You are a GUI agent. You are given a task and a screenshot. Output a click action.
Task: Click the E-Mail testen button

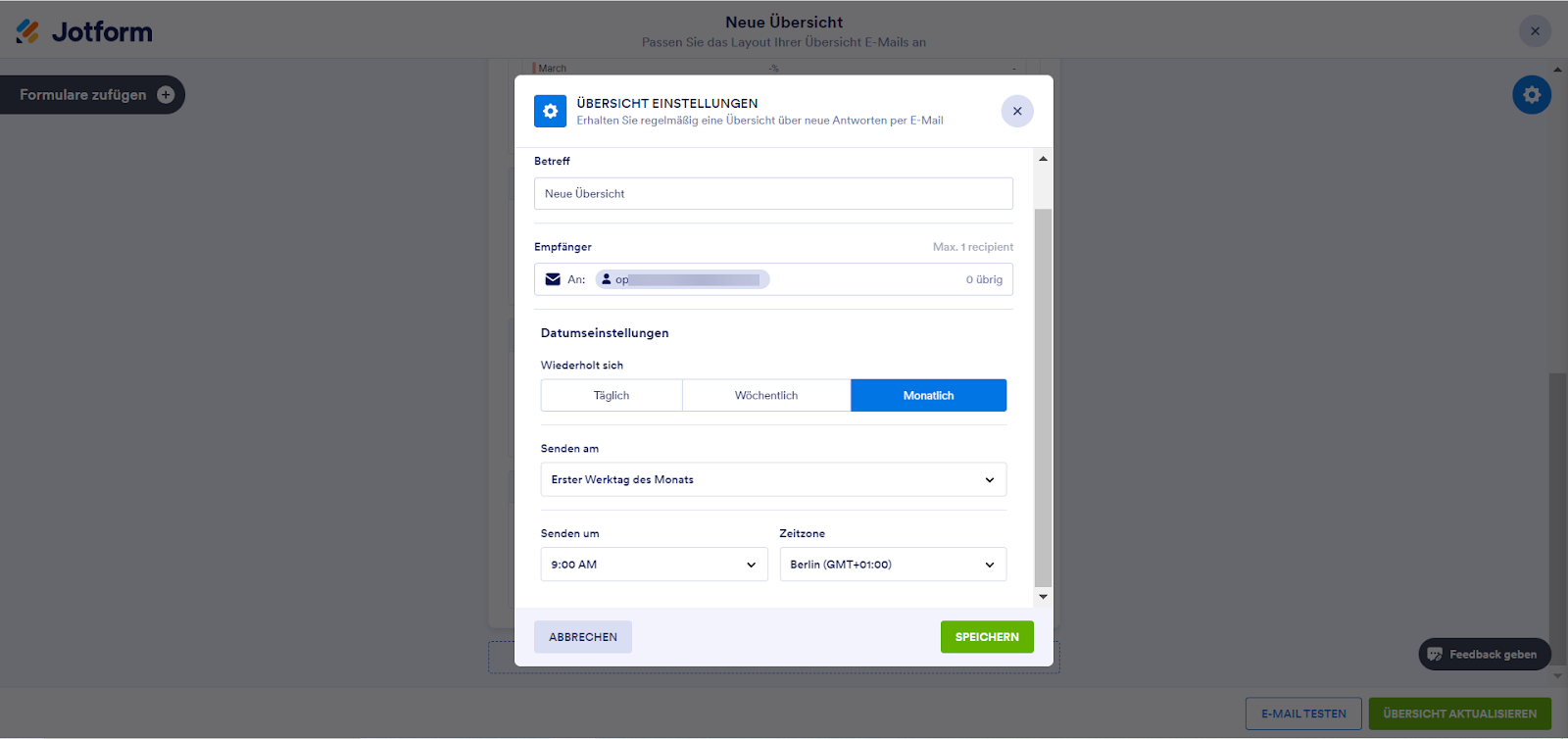[1303, 714]
